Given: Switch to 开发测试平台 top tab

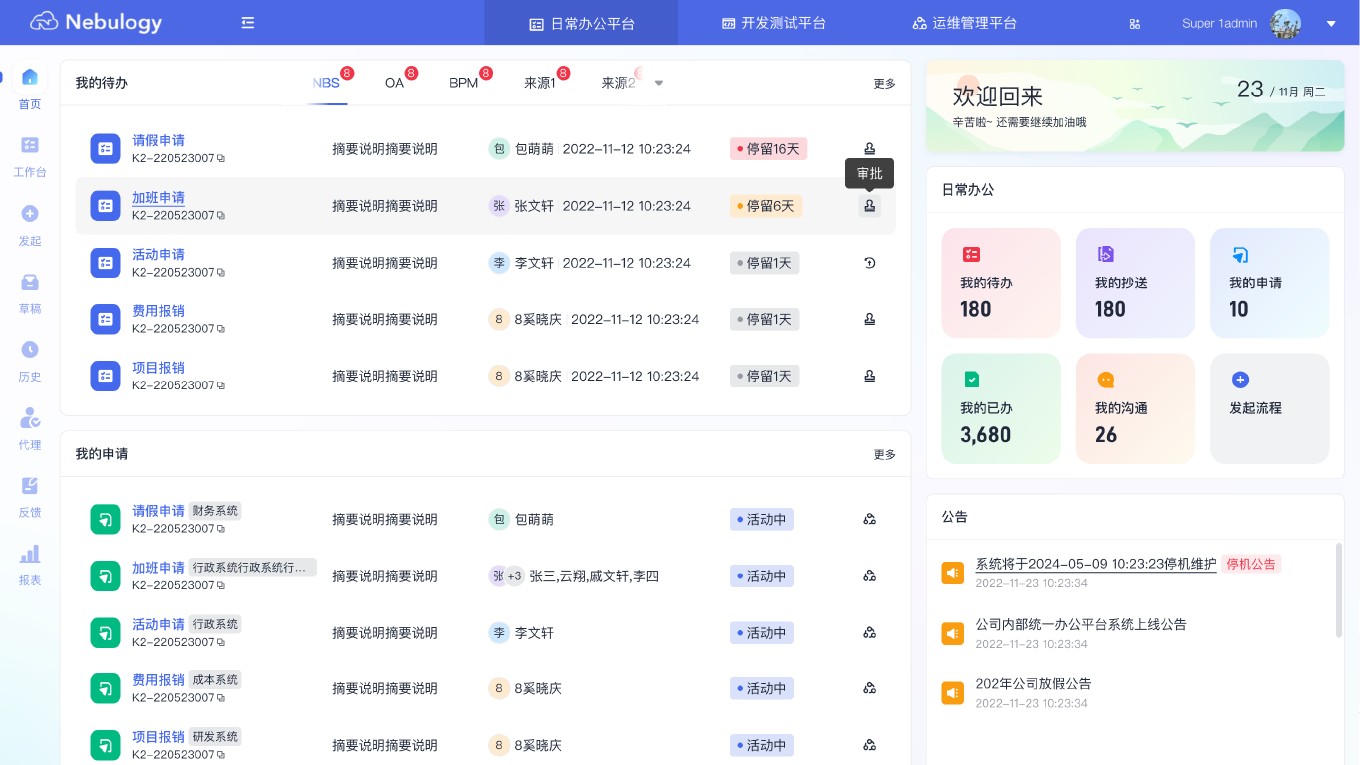Looking at the screenshot, I should point(774,23).
